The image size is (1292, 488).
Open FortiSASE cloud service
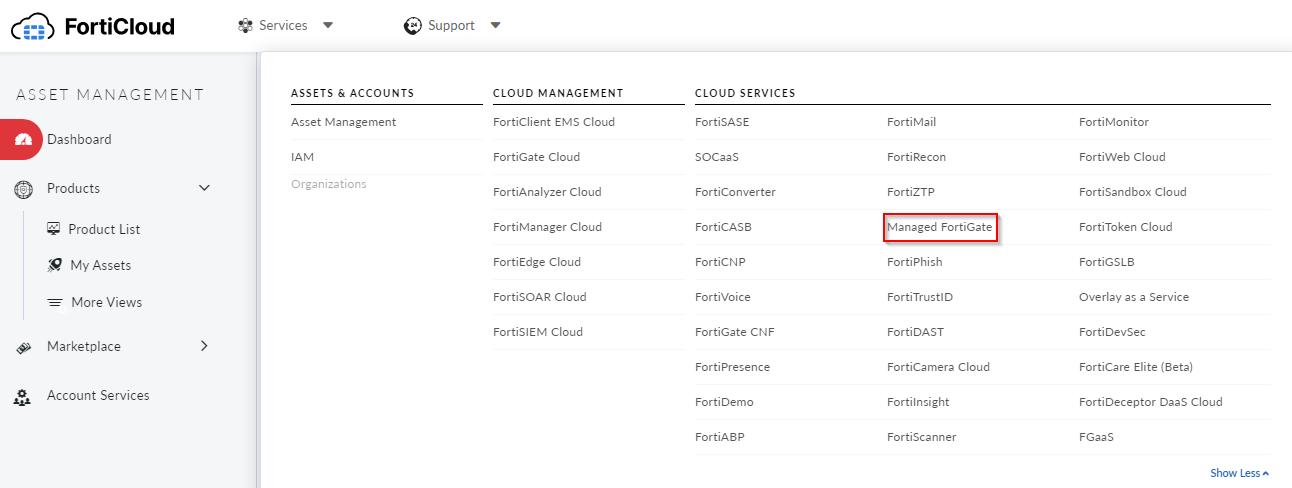pos(722,122)
